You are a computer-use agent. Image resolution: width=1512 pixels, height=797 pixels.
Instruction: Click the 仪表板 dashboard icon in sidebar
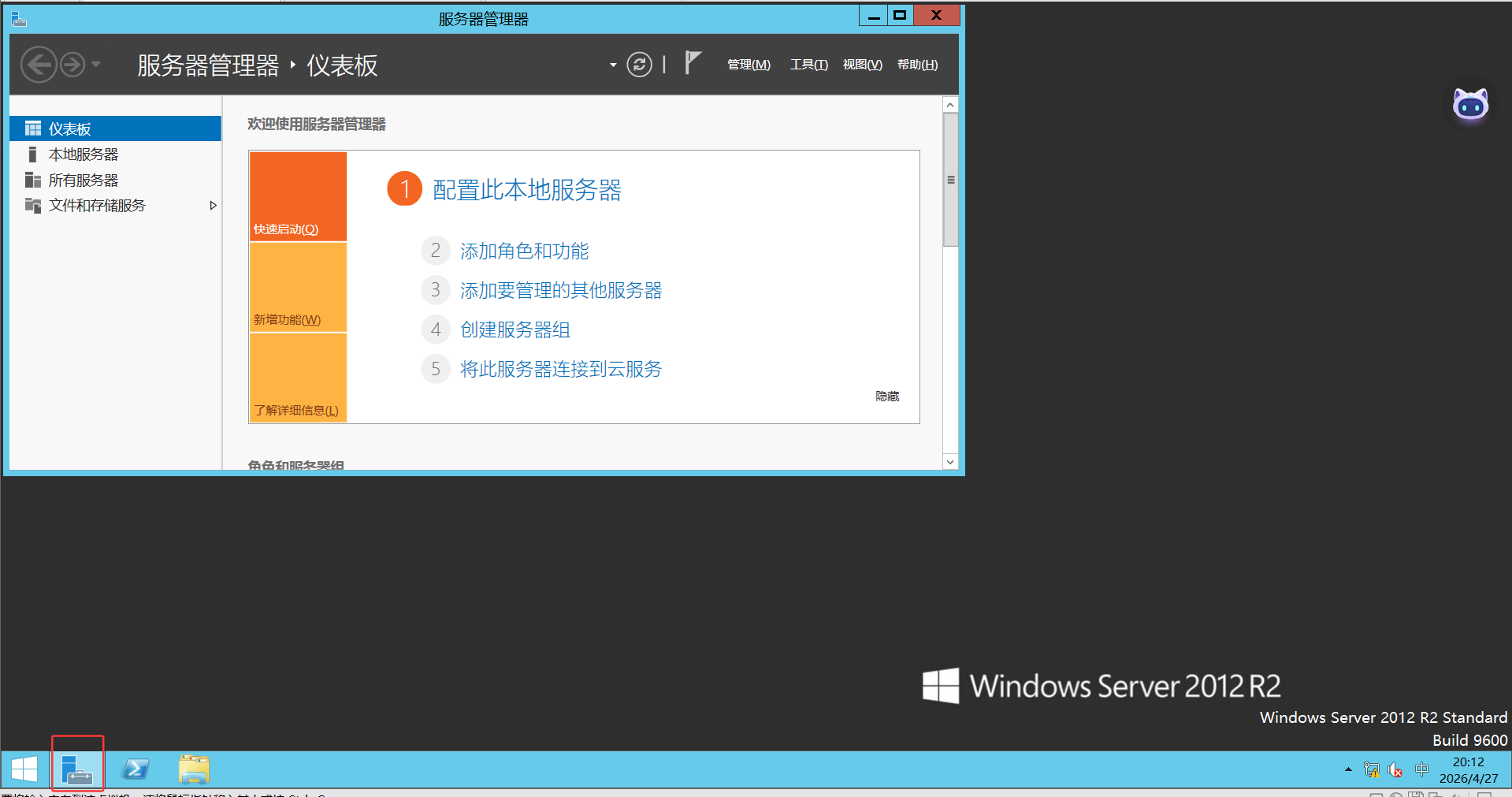(32, 128)
